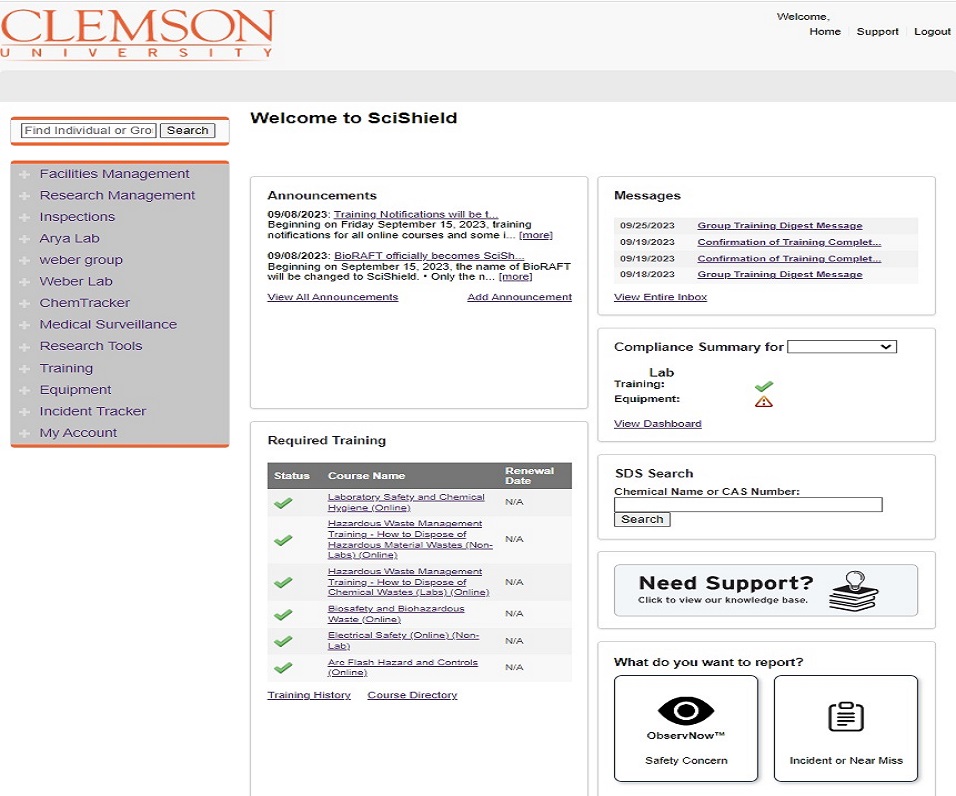Image resolution: width=956 pixels, height=796 pixels.
Task: Open the Training sidebar menu
Action: click(66, 368)
